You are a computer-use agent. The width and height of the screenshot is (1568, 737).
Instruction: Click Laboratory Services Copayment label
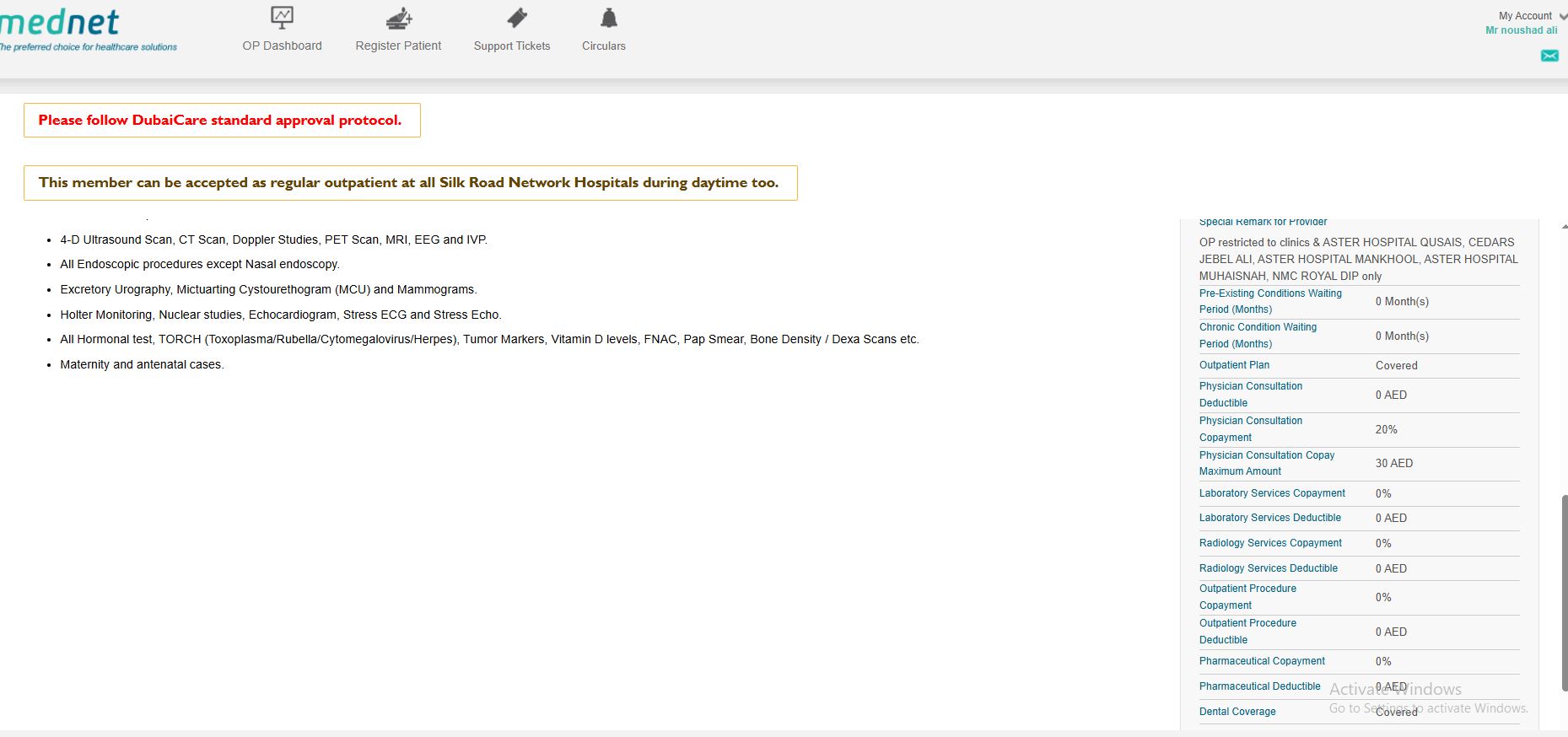coord(1272,493)
